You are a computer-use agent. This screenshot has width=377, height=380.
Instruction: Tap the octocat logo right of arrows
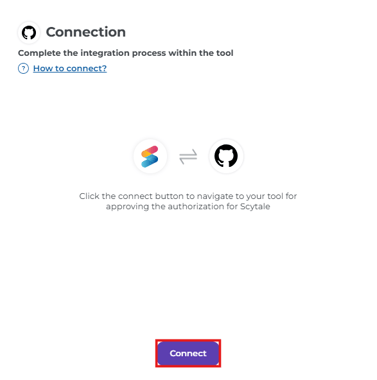226,156
